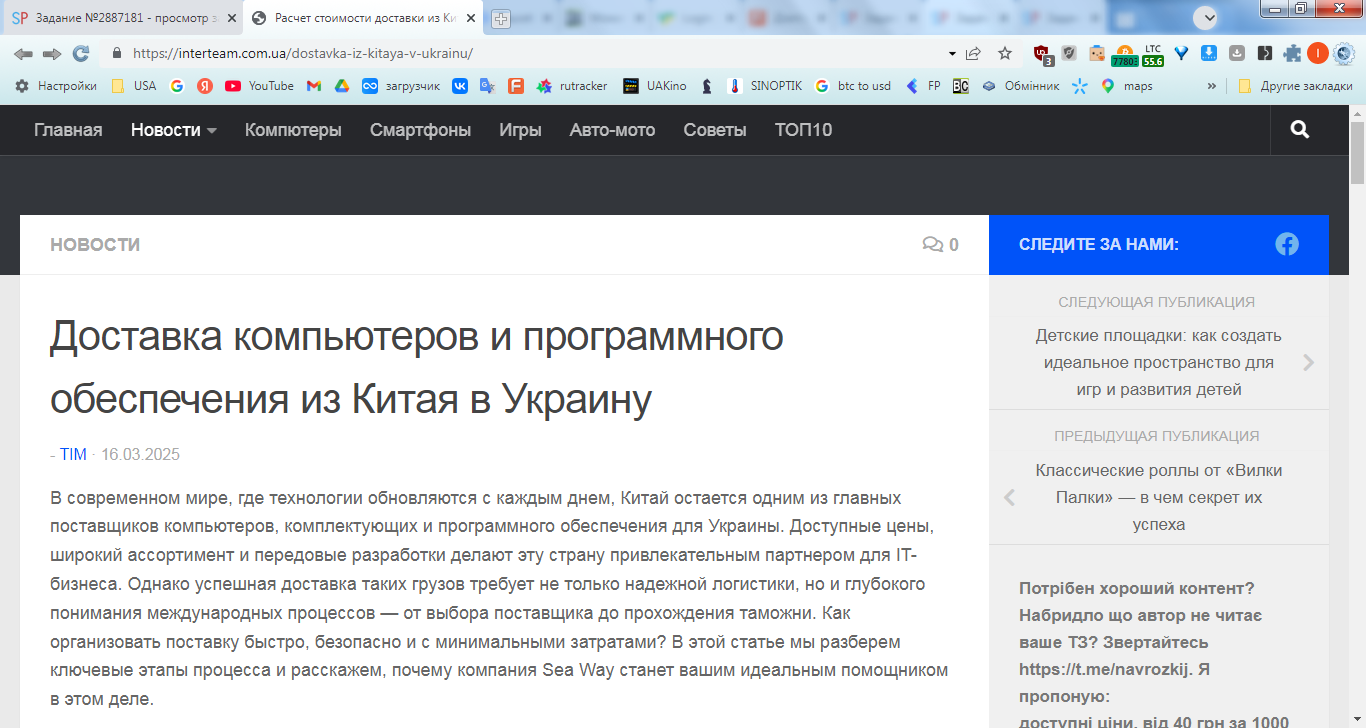Open the Смартфоны menu item

coord(421,130)
